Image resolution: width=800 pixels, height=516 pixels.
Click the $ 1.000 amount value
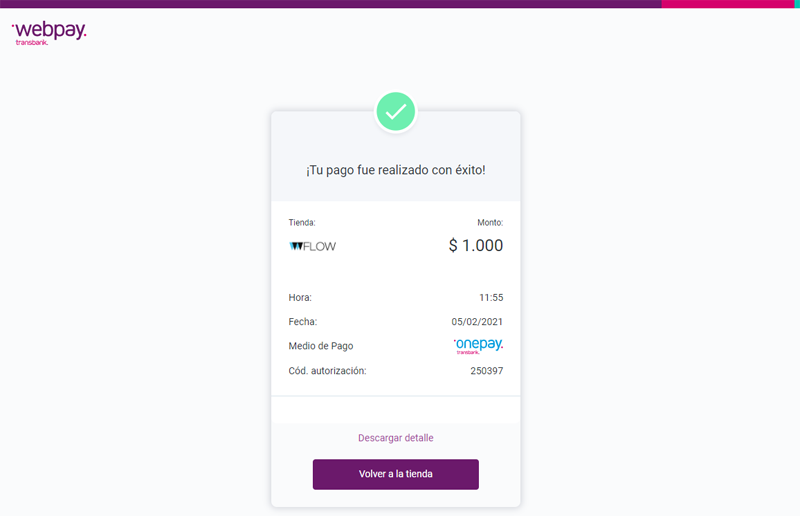point(476,245)
